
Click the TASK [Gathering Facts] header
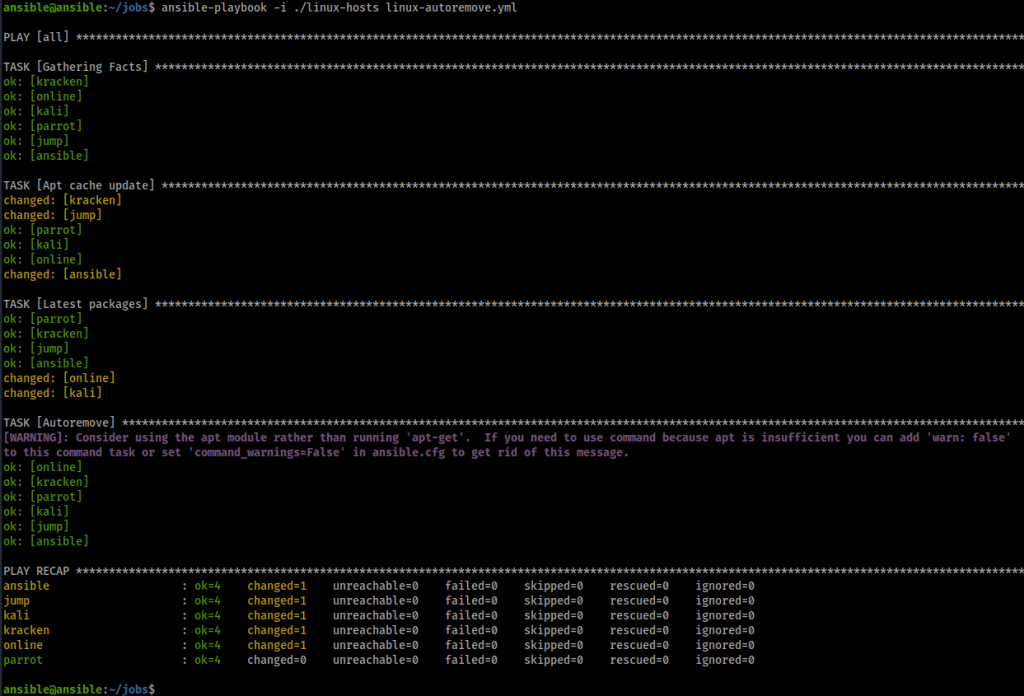click(76, 67)
